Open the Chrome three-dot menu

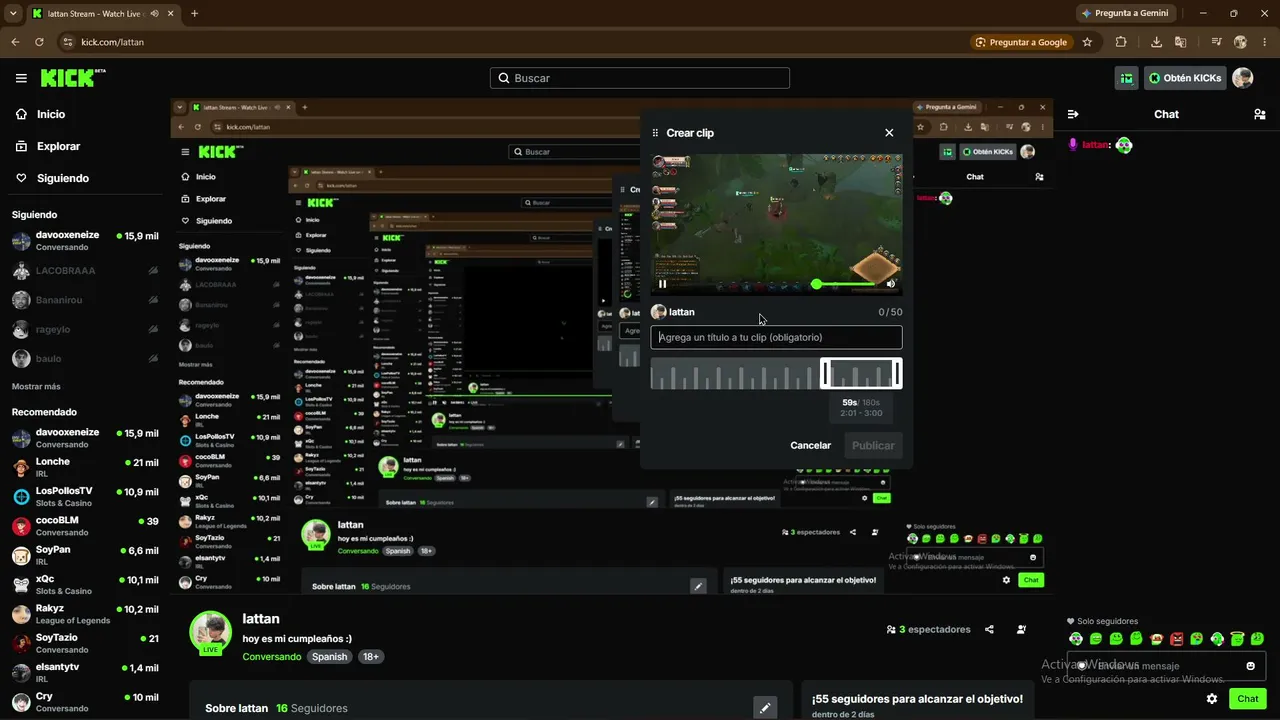1263,42
